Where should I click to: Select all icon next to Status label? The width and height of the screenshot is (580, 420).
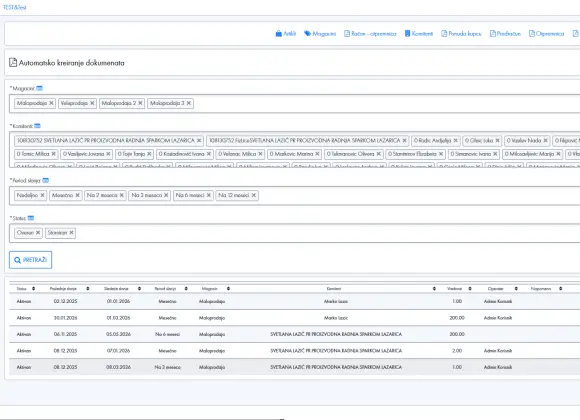pyautogui.click(x=31, y=218)
